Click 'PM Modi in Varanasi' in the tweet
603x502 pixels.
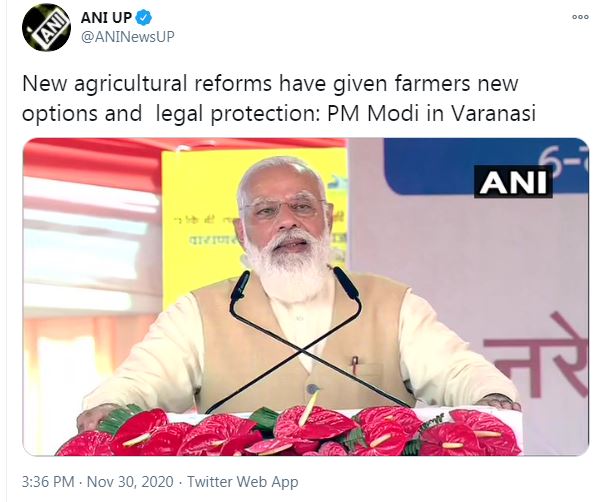[431, 113]
